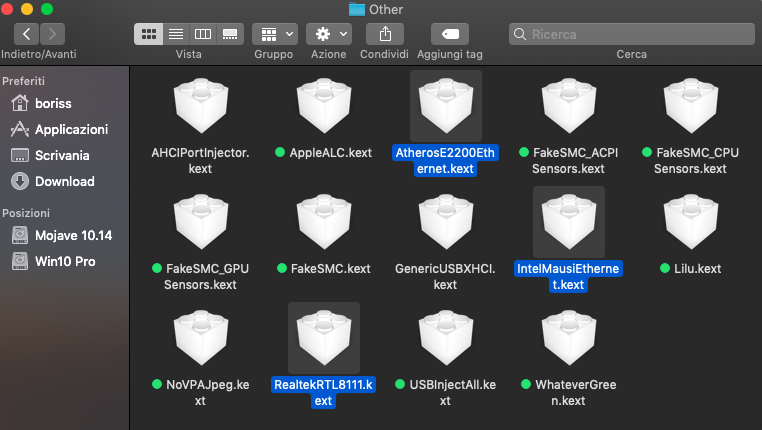The width and height of the screenshot is (762, 430).
Task: Select Mojave 10.14 volume in sidebar
Action: point(62,235)
